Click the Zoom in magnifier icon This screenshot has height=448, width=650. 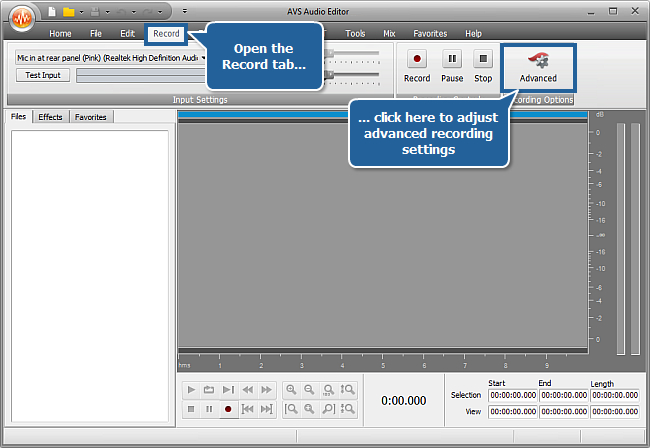(x=291, y=390)
